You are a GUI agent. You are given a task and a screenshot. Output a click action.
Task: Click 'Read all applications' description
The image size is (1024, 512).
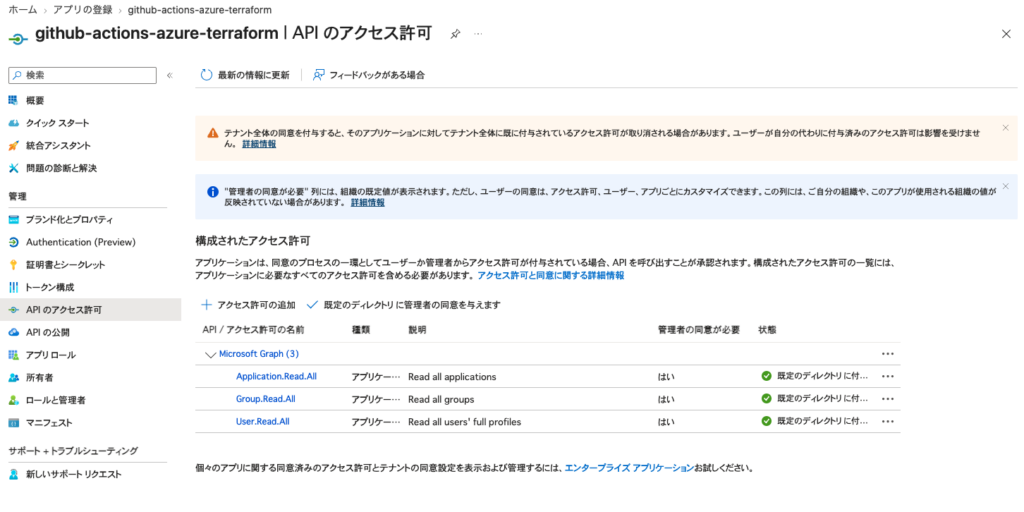pyautogui.click(x=452, y=376)
